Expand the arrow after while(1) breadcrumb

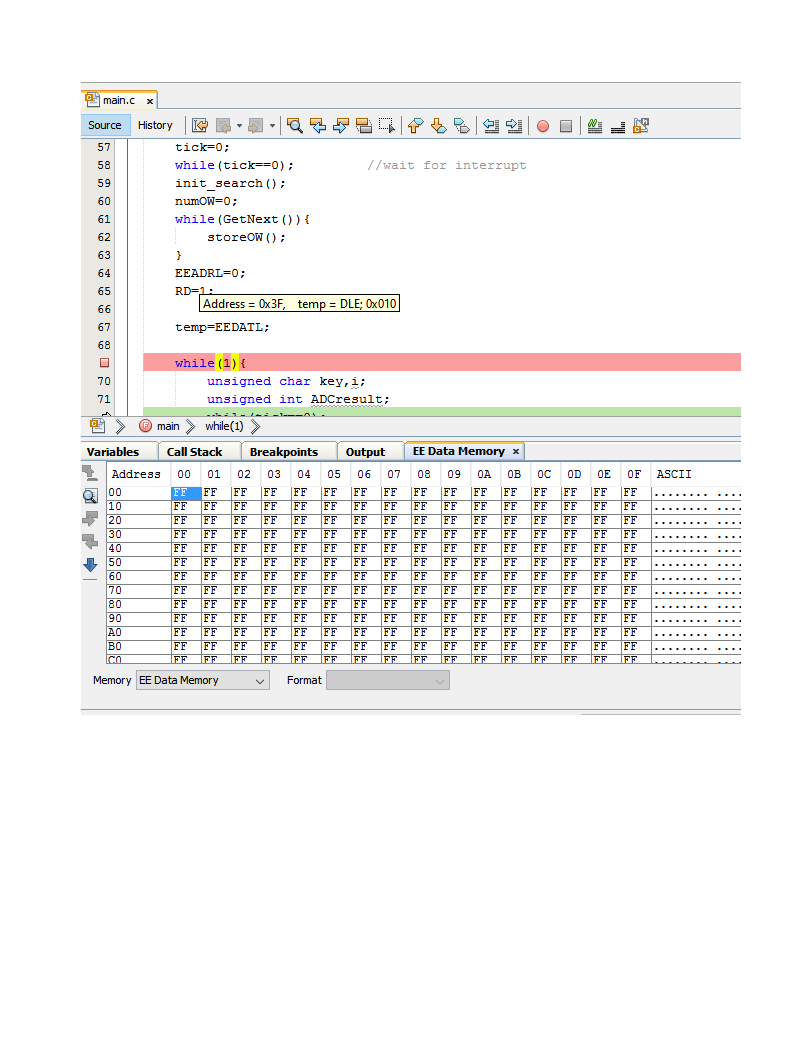pyautogui.click(x=255, y=426)
